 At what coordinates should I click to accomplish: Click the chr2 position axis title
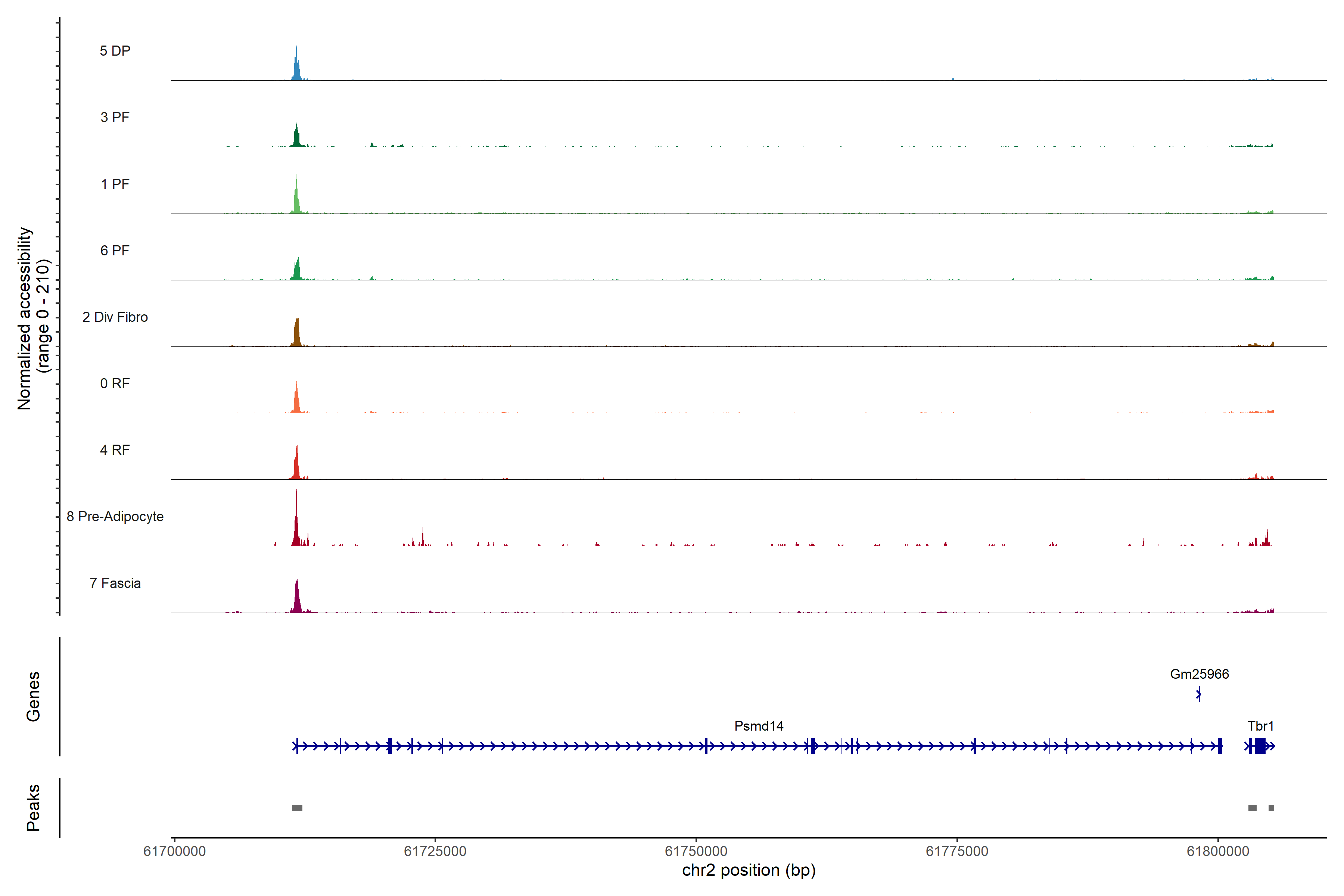[749, 870]
